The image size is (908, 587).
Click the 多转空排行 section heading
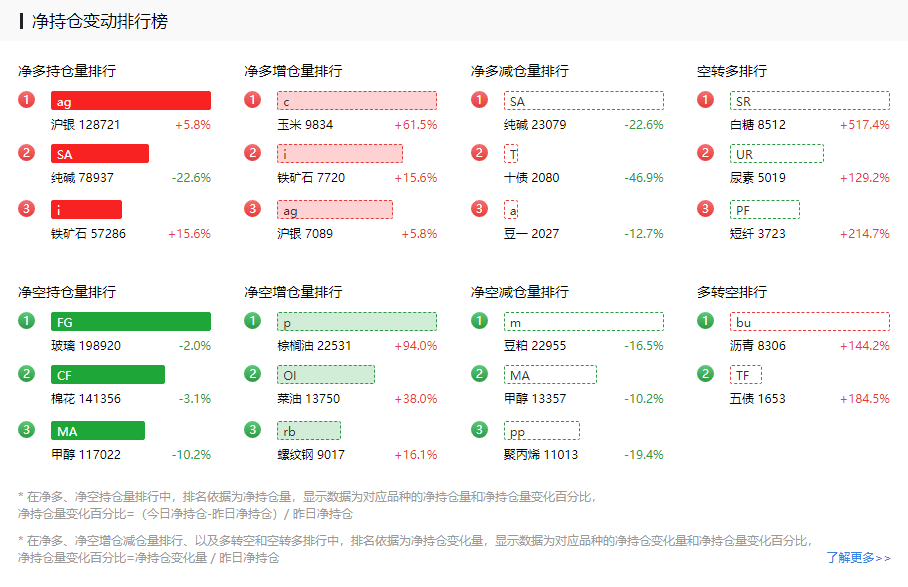point(732,292)
